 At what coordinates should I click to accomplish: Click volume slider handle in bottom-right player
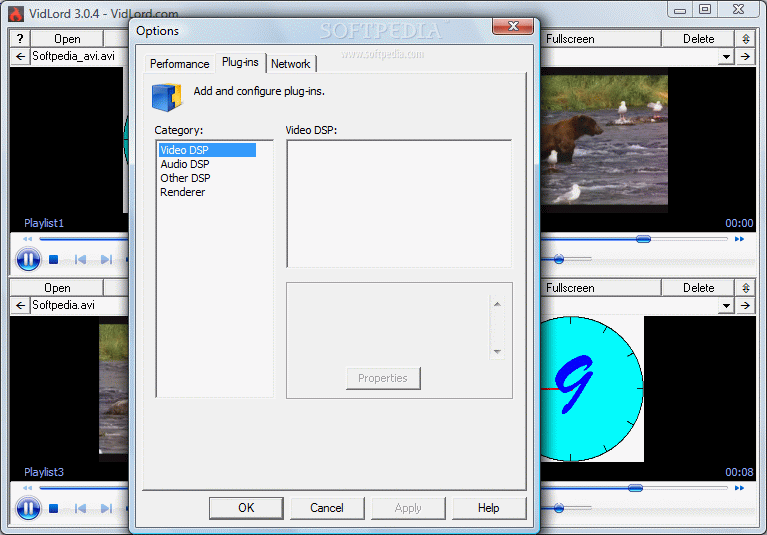[x=559, y=509]
